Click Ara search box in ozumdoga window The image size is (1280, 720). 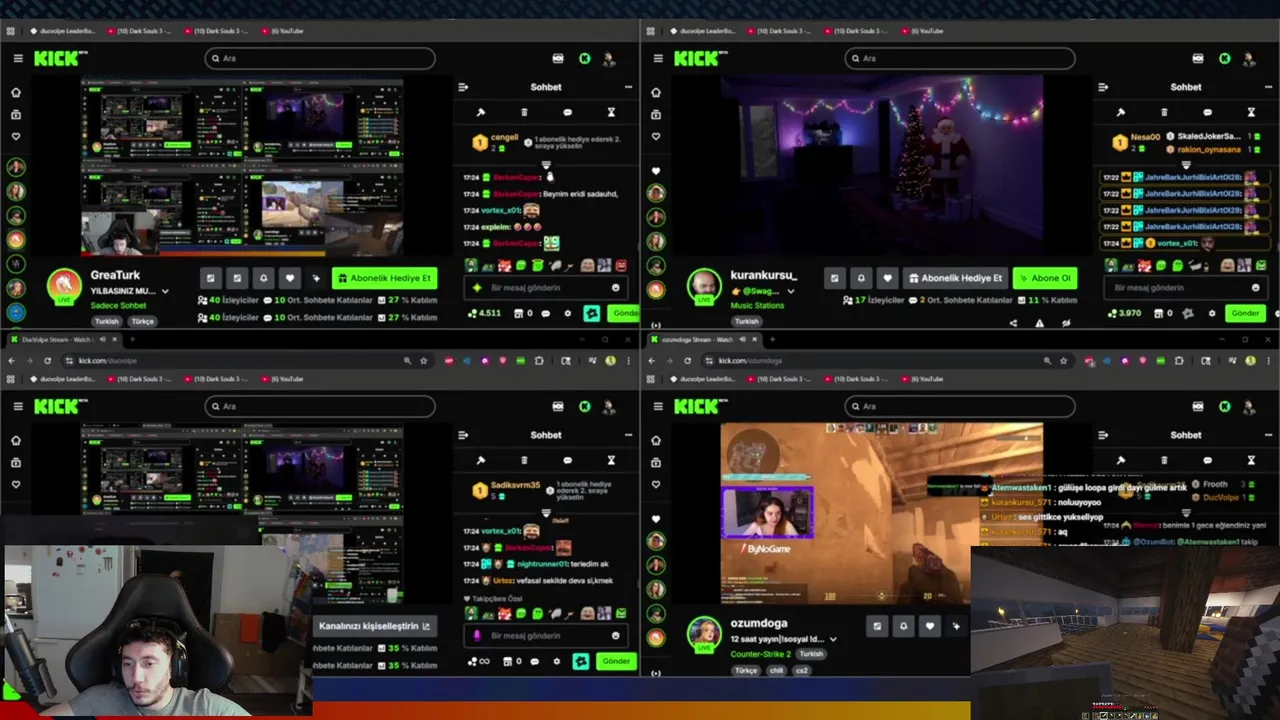pos(959,407)
